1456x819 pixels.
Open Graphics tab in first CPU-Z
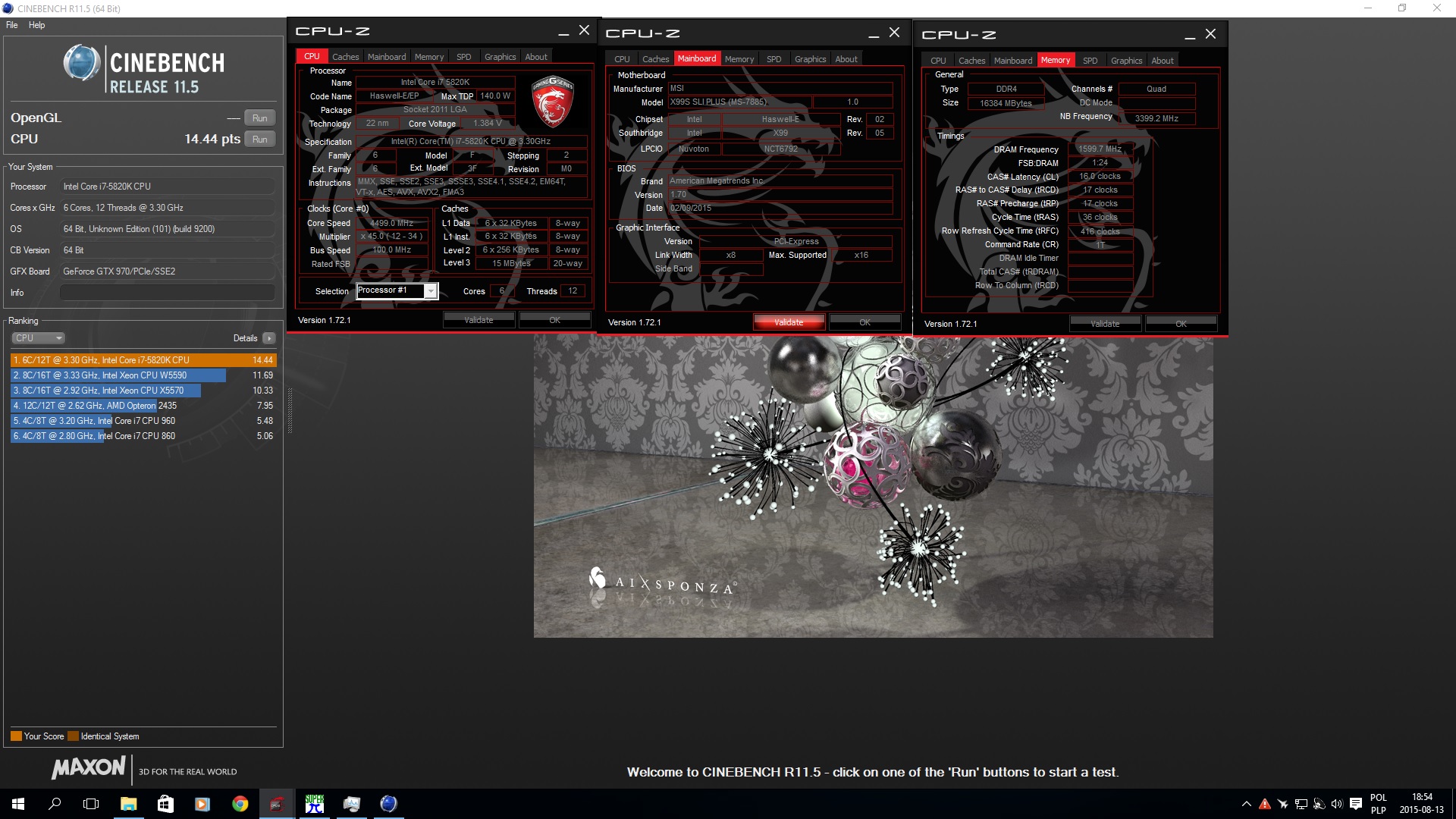tap(500, 57)
